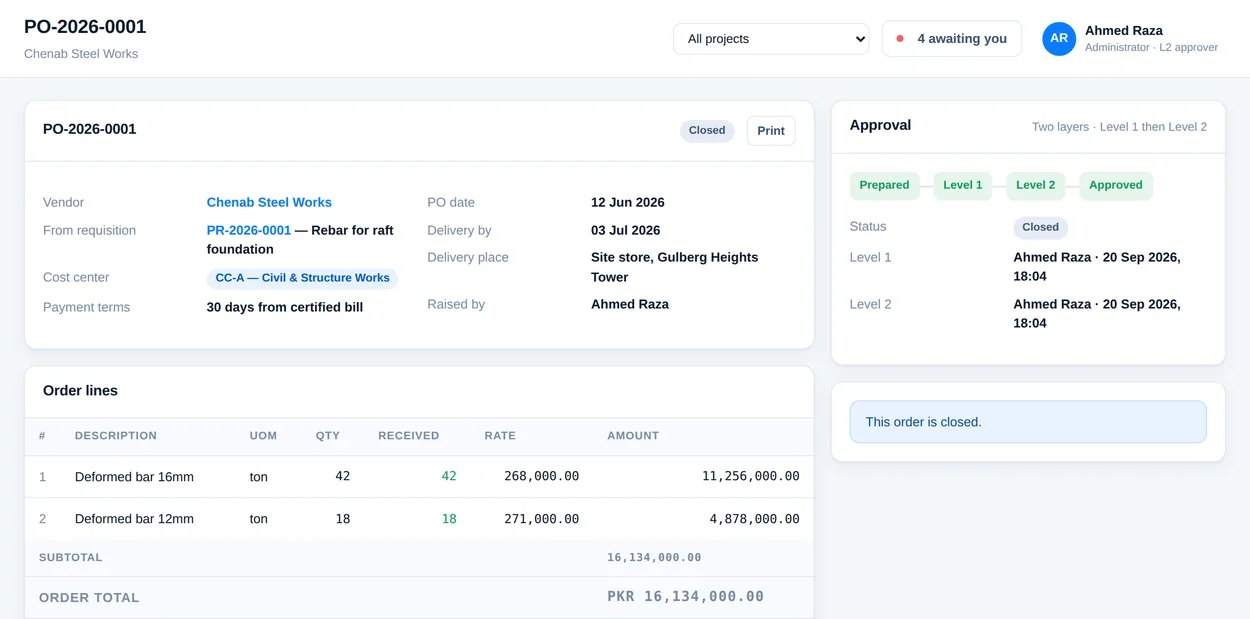
Task: Click the Closed badge beside Print
Action: pyautogui.click(x=707, y=131)
